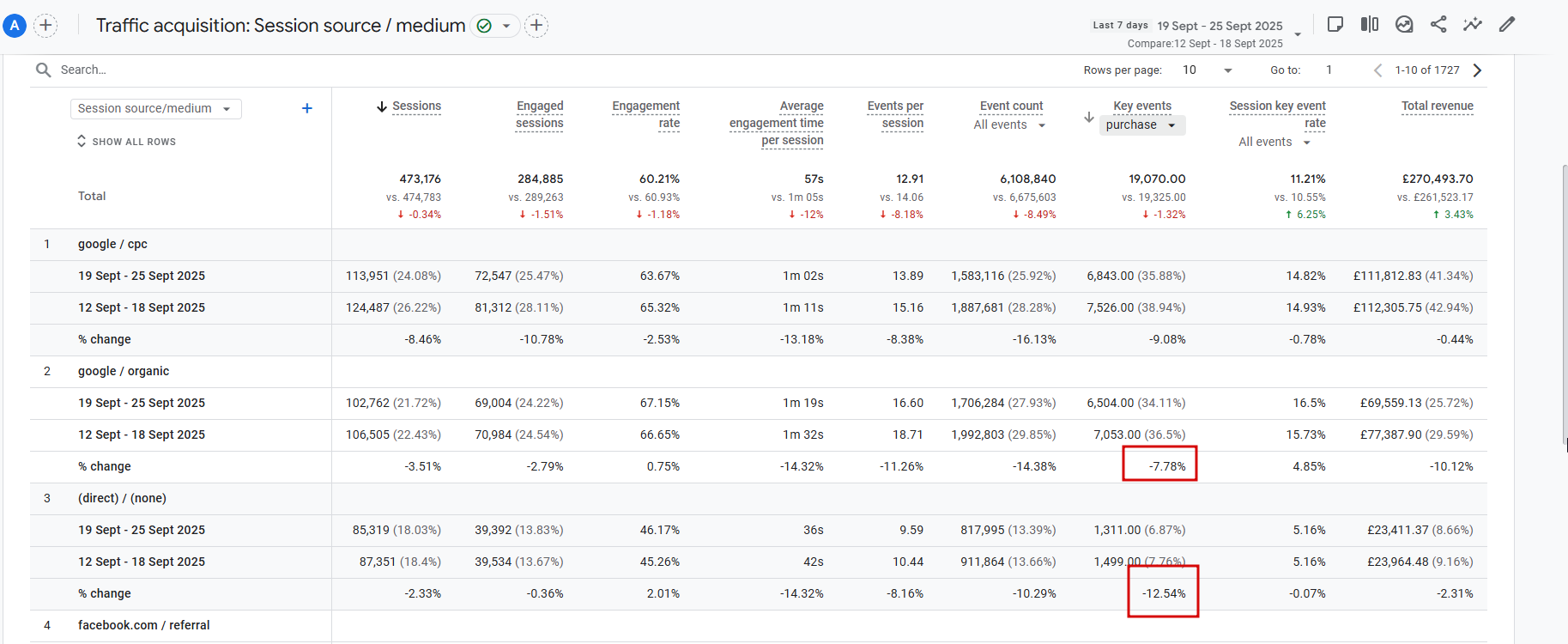This screenshot has width=1568, height=644.
Task: Sort by Total revenue column
Action: coord(1438,106)
